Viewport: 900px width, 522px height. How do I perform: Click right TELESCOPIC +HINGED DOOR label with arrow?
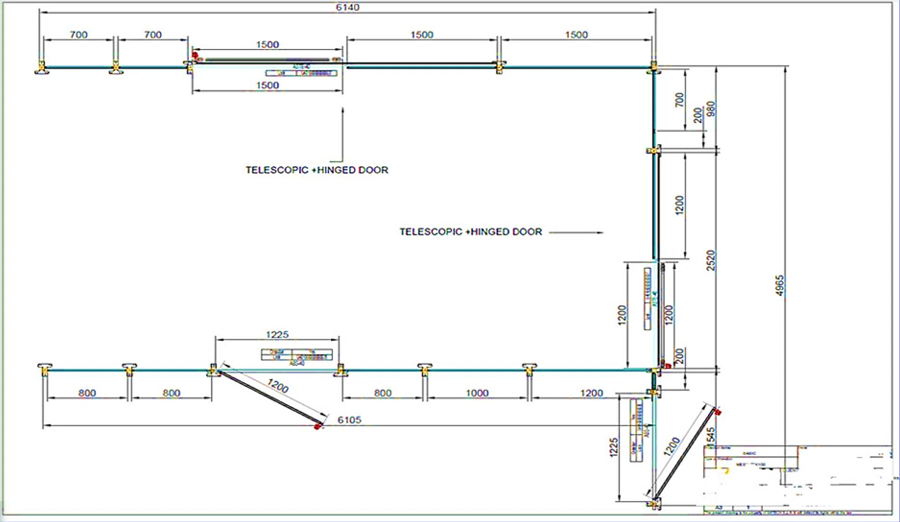(x=471, y=231)
